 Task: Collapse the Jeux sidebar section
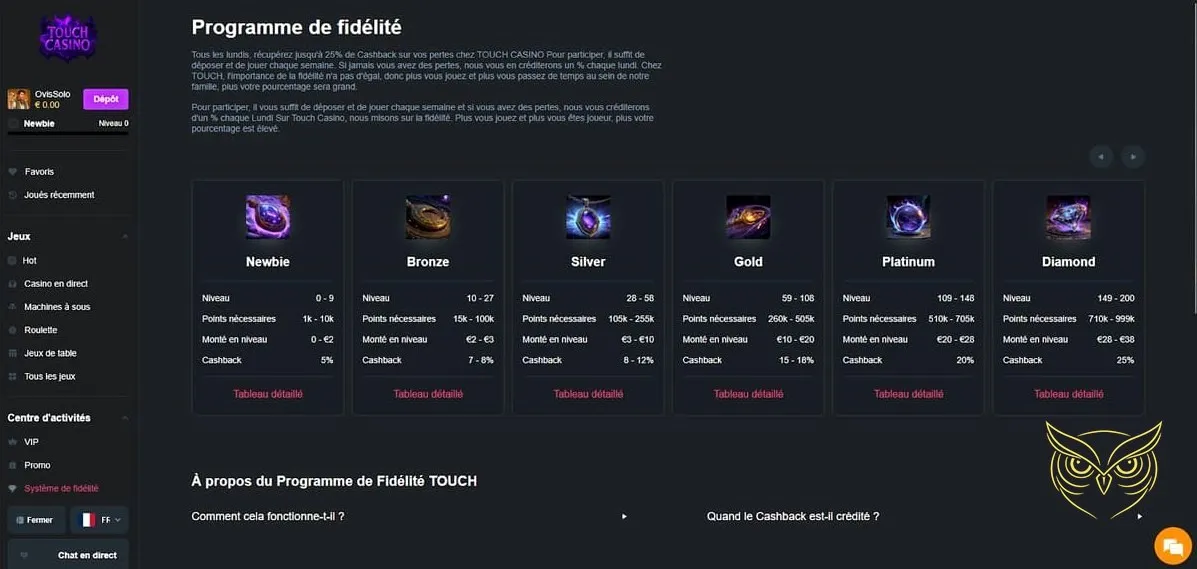tap(124, 237)
